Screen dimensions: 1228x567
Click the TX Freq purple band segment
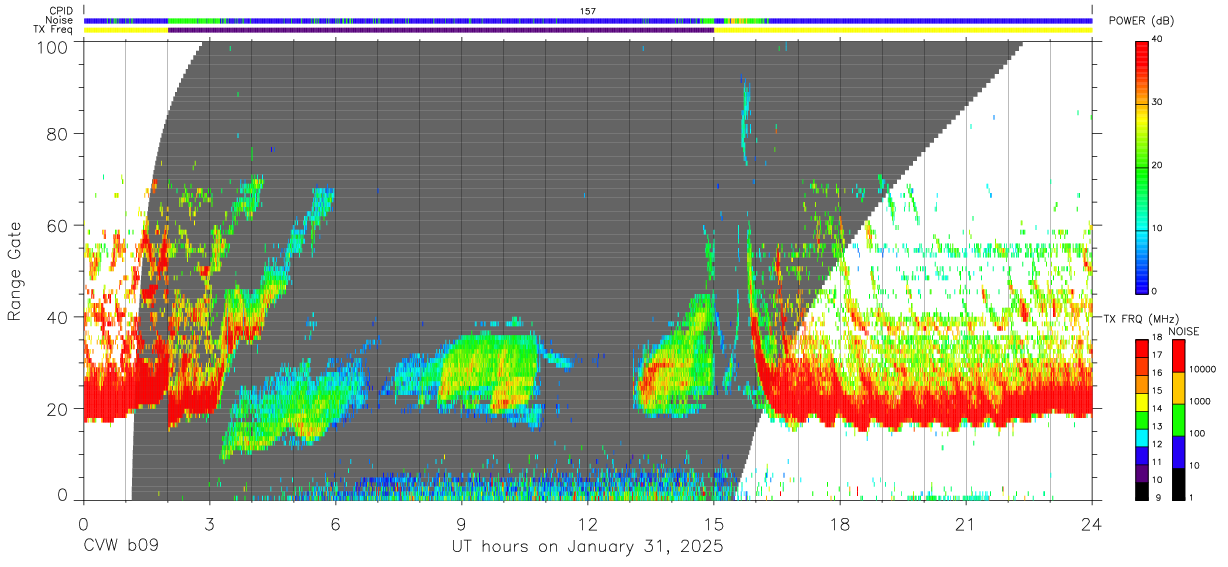[x=441, y=30]
